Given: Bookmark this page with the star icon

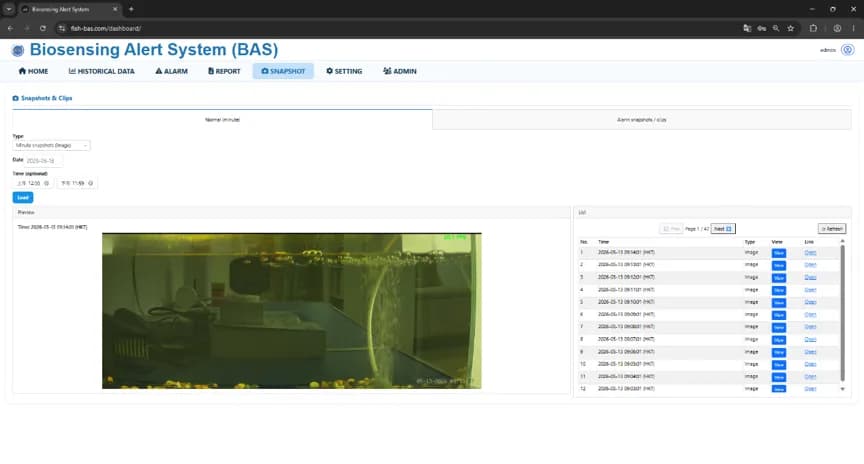Looking at the screenshot, I should [x=791, y=28].
